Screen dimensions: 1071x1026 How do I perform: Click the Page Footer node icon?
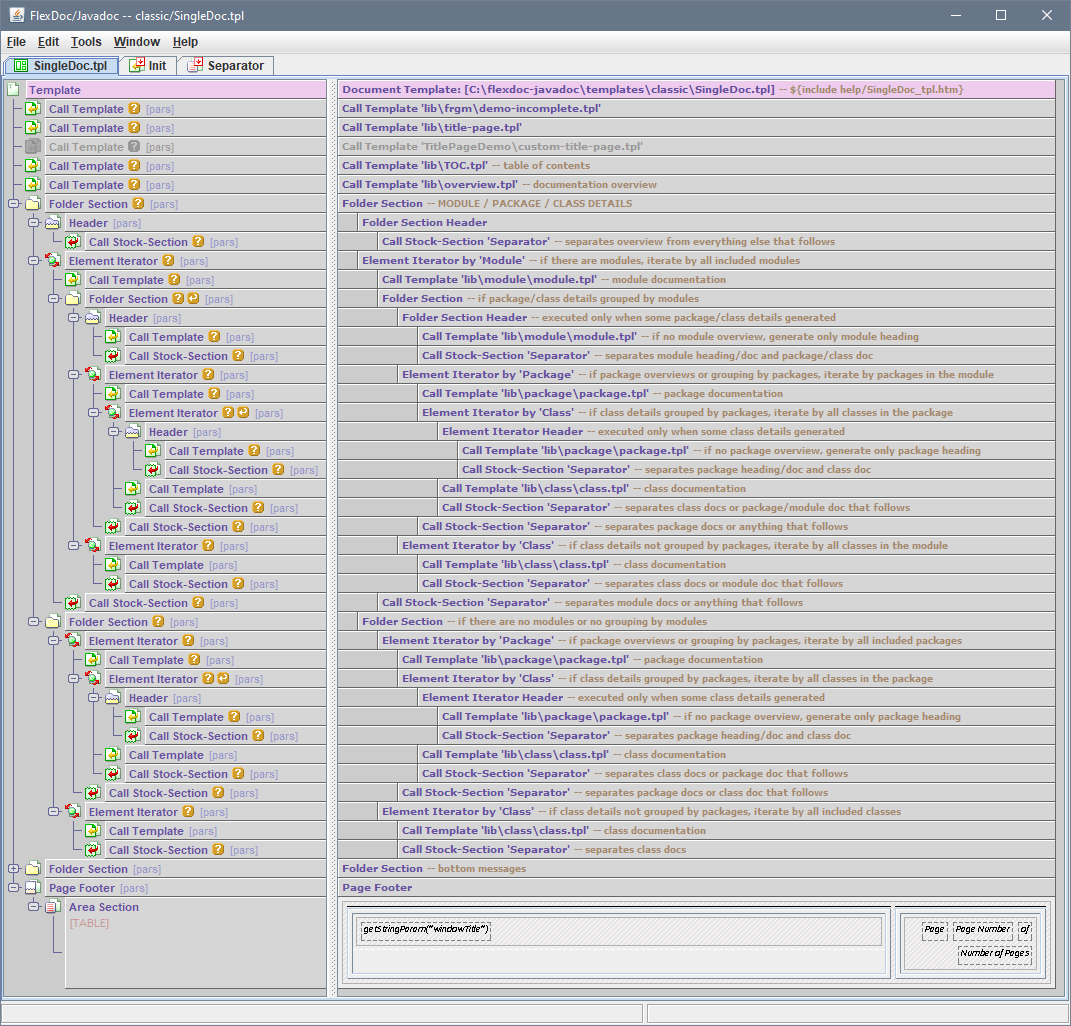click(x=32, y=888)
